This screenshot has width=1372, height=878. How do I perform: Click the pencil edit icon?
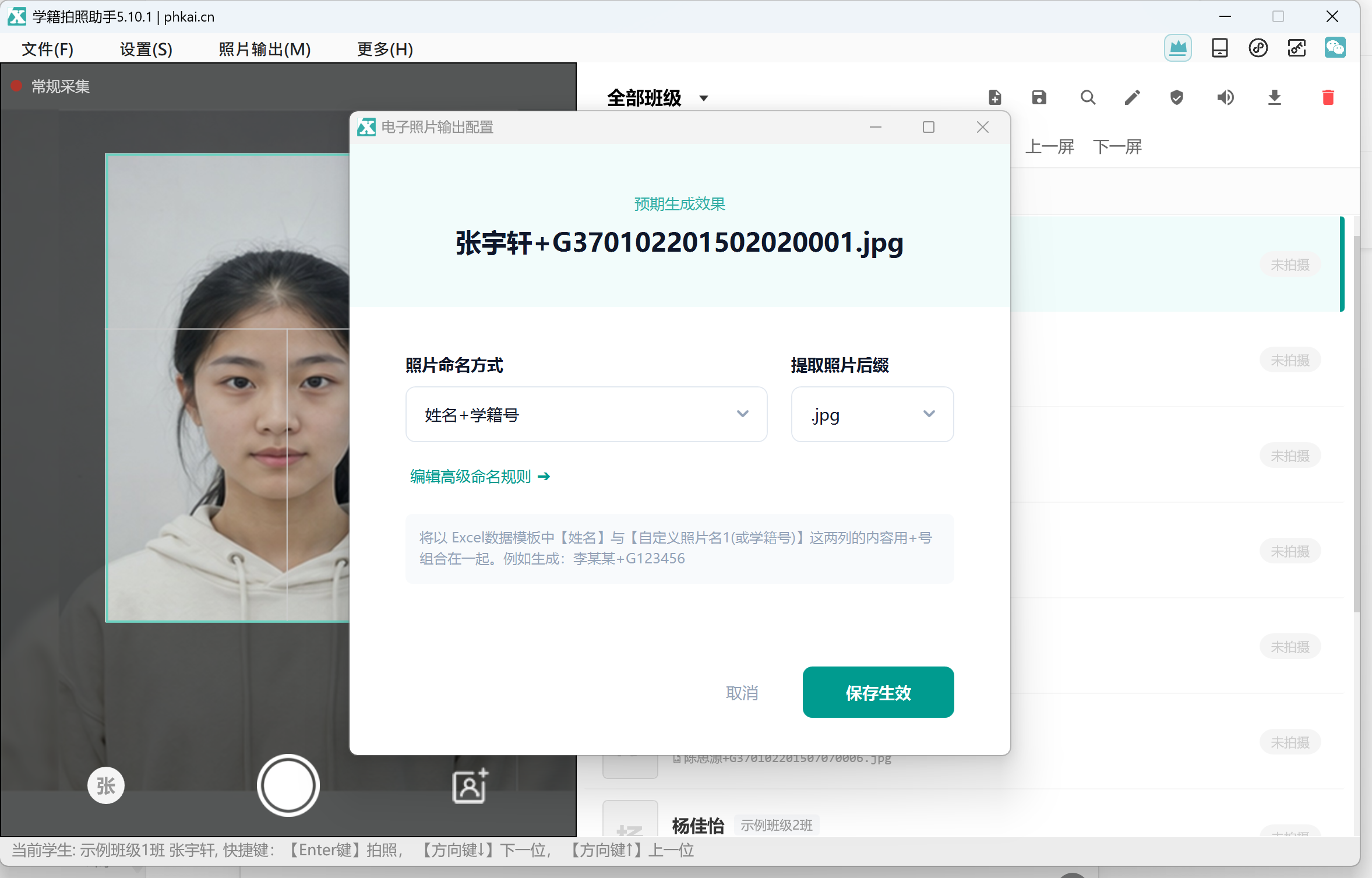click(1132, 97)
